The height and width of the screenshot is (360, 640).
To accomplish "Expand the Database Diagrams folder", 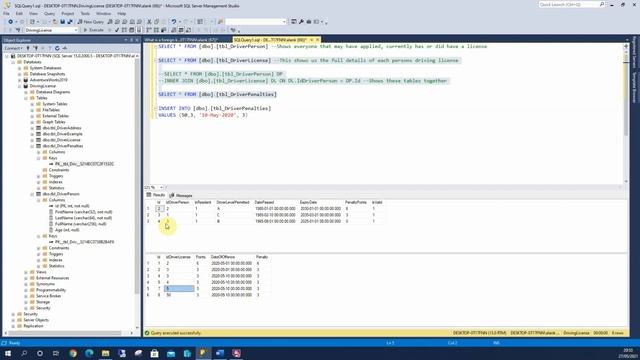I will coord(26,92).
